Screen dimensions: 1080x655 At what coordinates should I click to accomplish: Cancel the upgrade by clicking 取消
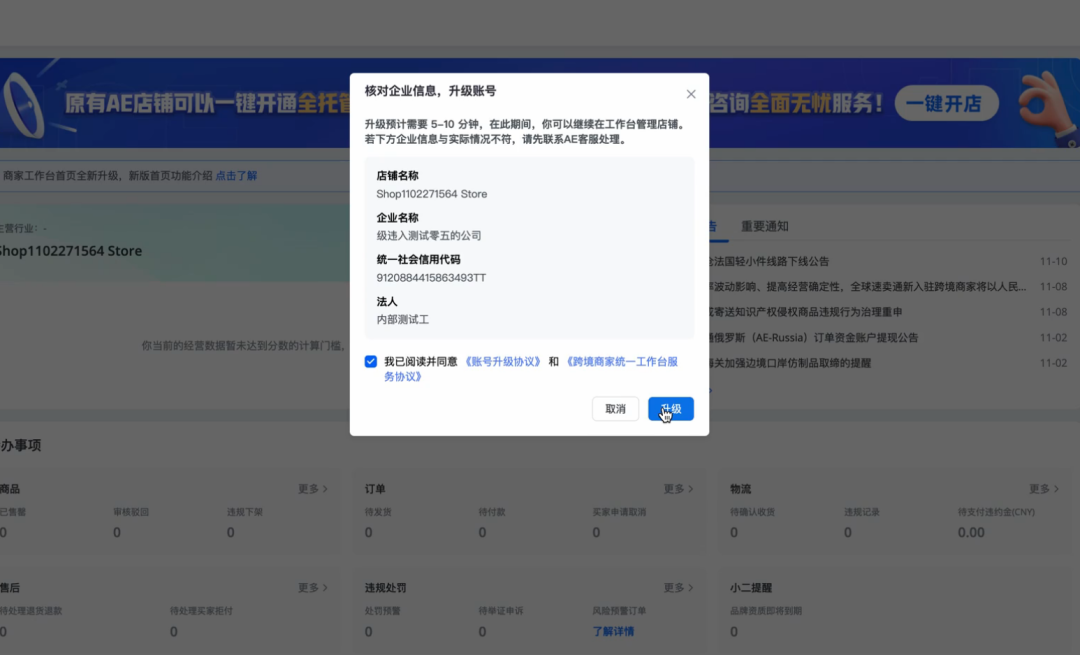615,409
